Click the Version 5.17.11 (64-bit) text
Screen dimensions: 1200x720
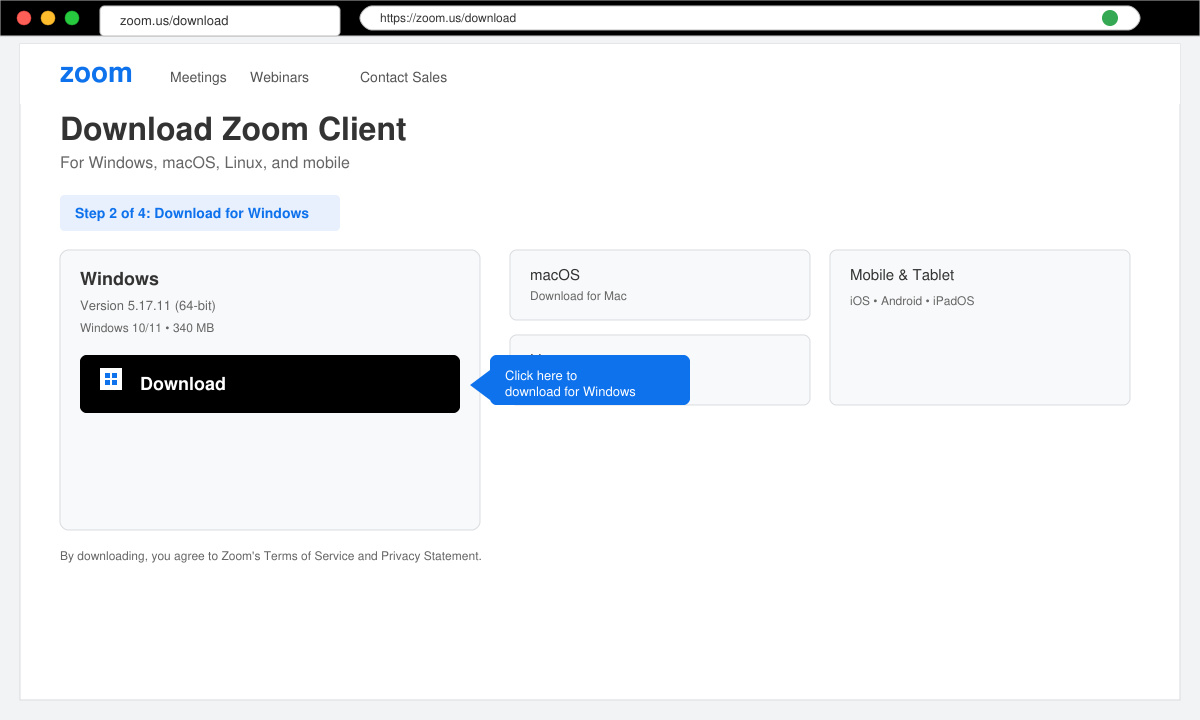click(148, 305)
